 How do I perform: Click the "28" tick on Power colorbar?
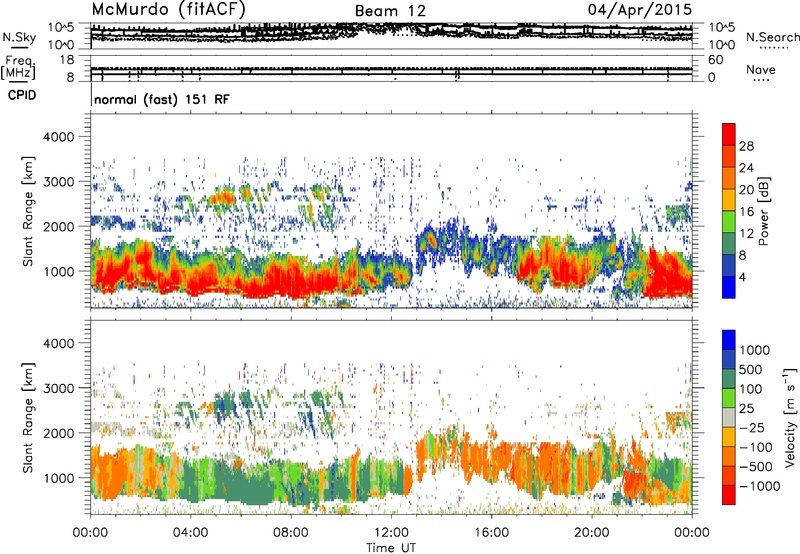[x=746, y=146]
